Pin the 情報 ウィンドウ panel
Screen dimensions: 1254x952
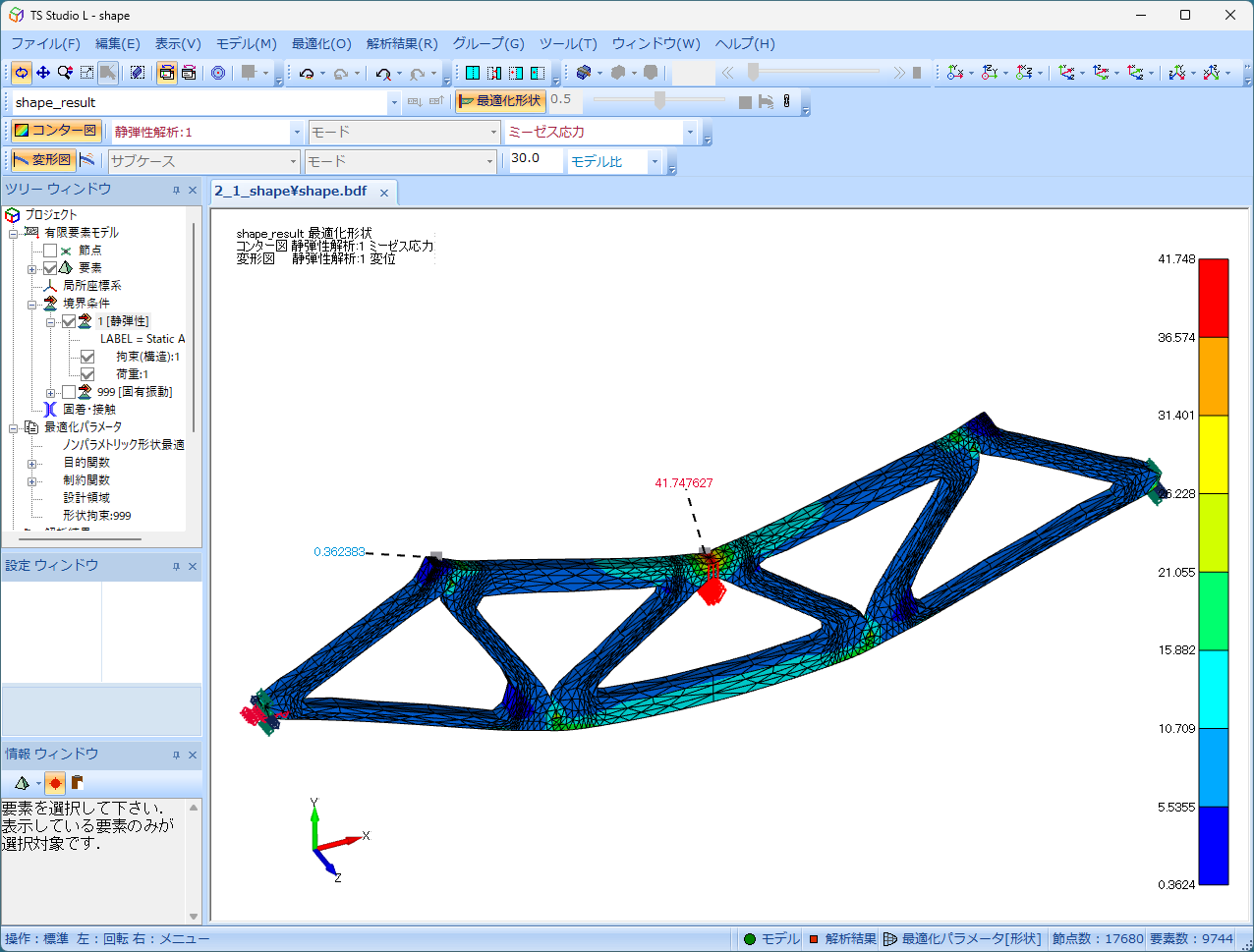point(176,755)
